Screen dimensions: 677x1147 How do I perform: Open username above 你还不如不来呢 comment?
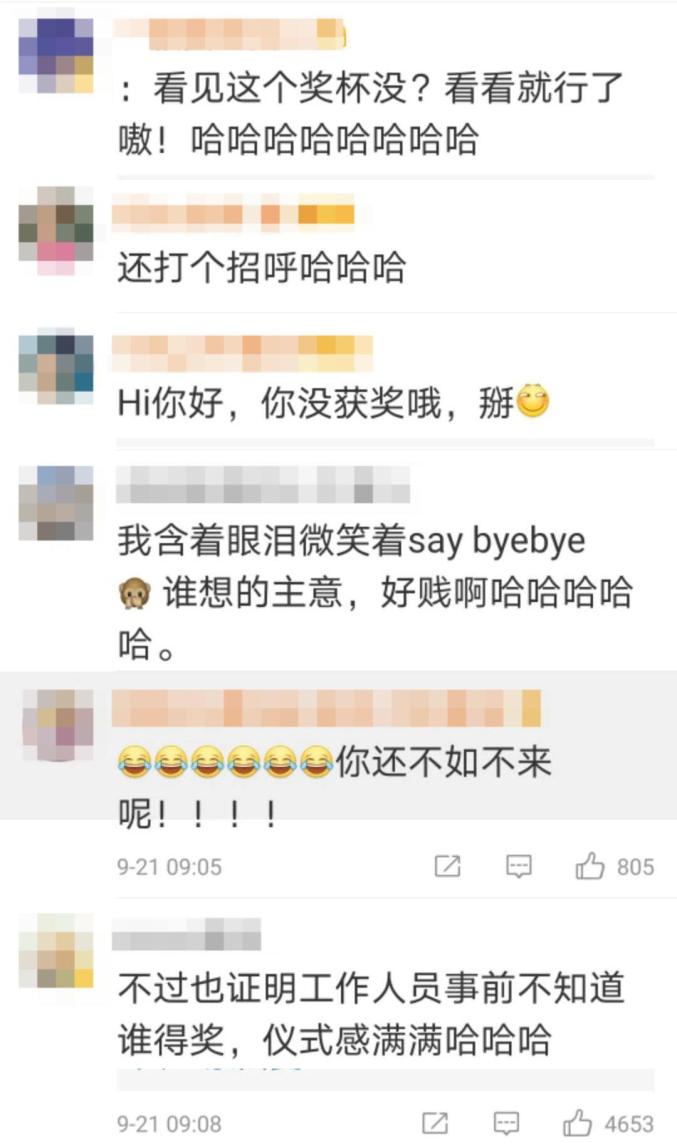click(326, 708)
